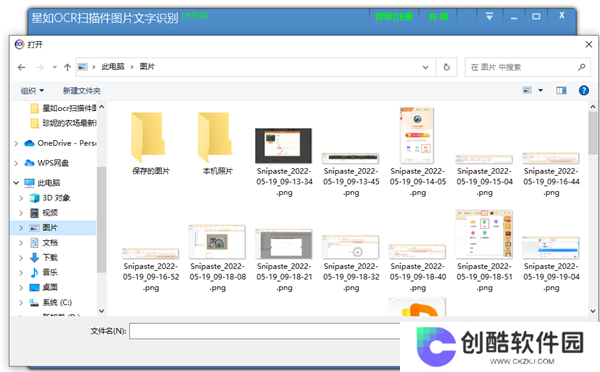Select 星如ocr扫描件 folder in sidebar
The width and height of the screenshot is (600, 372).
(63, 109)
